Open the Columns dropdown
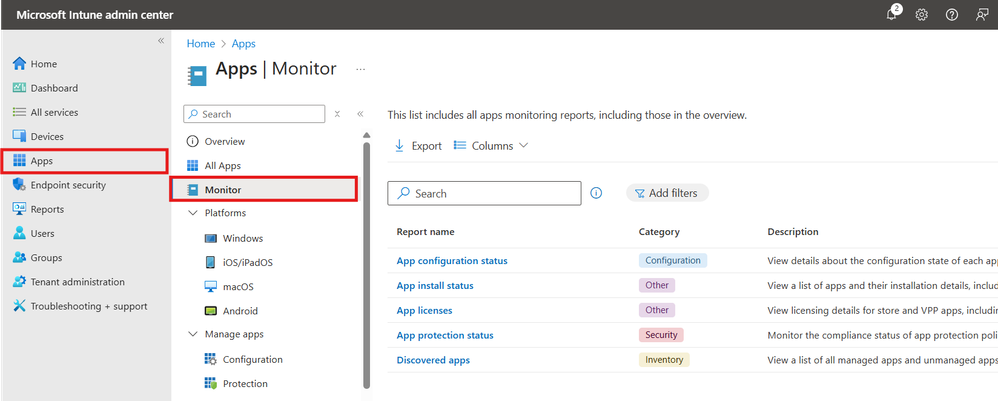 (x=490, y=146)
